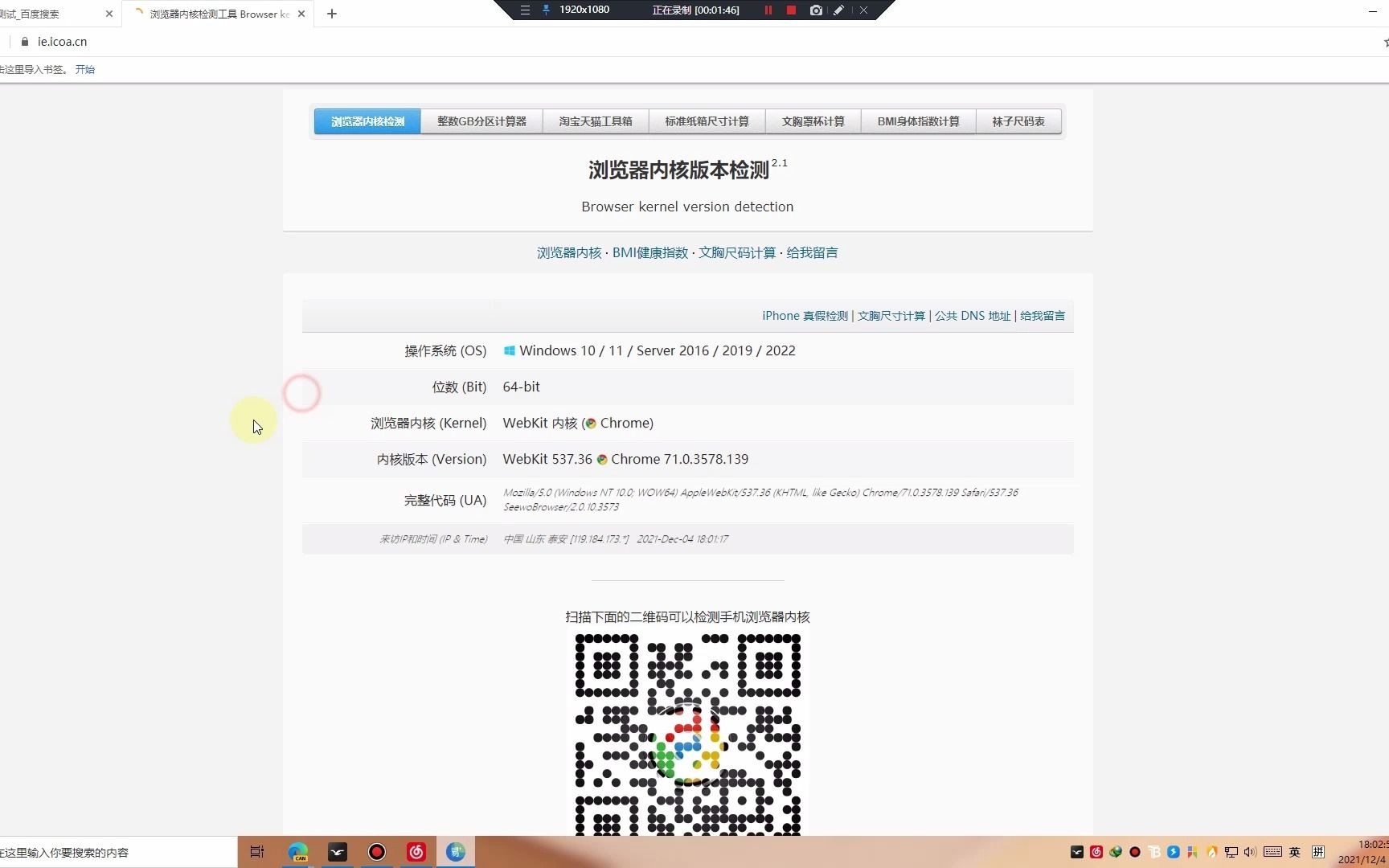Viewport: 1389px width, 868px height.
Task: Open the Seewo browser taskbar icon
Action: [x=456, y=852]
